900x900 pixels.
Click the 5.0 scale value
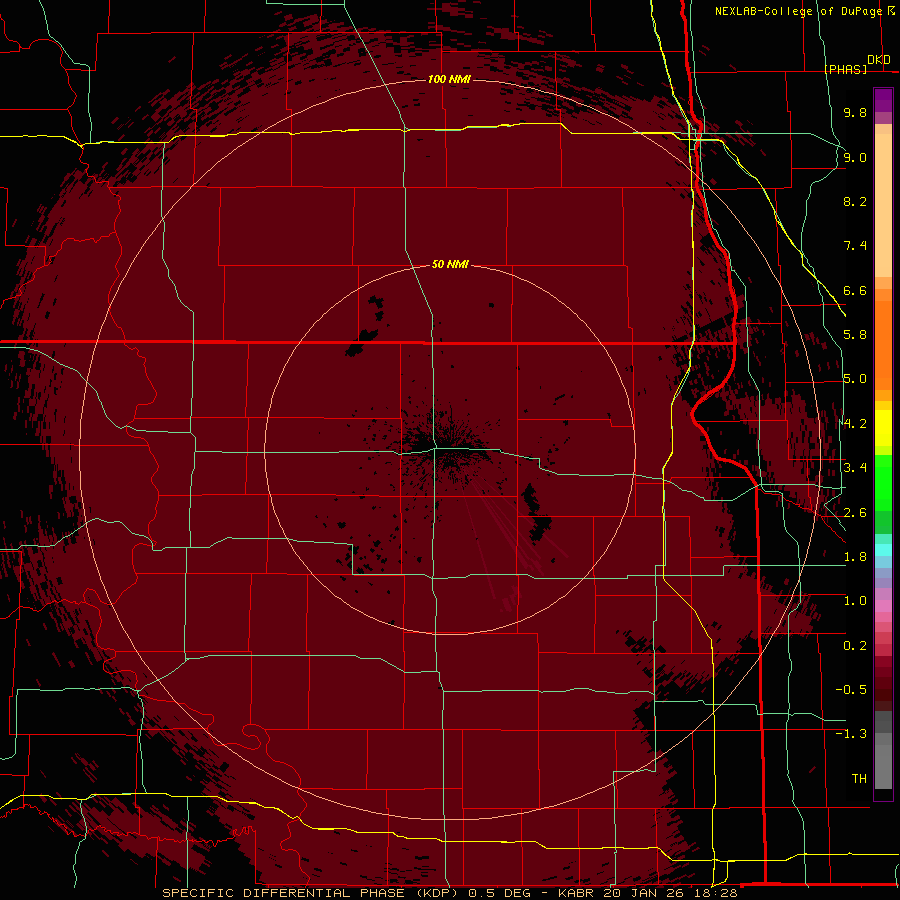click(855, 379)
